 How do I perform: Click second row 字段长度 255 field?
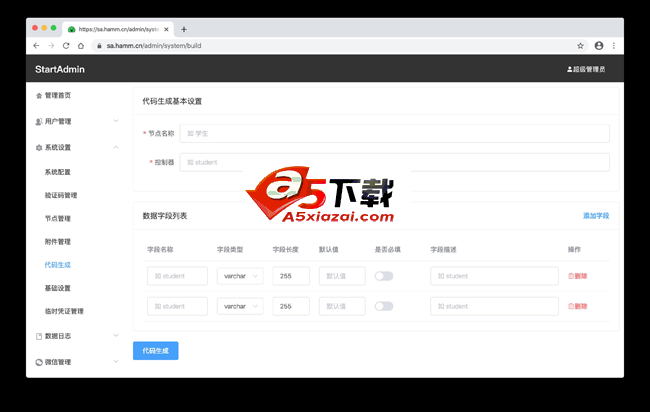click(x=291, y=306)
